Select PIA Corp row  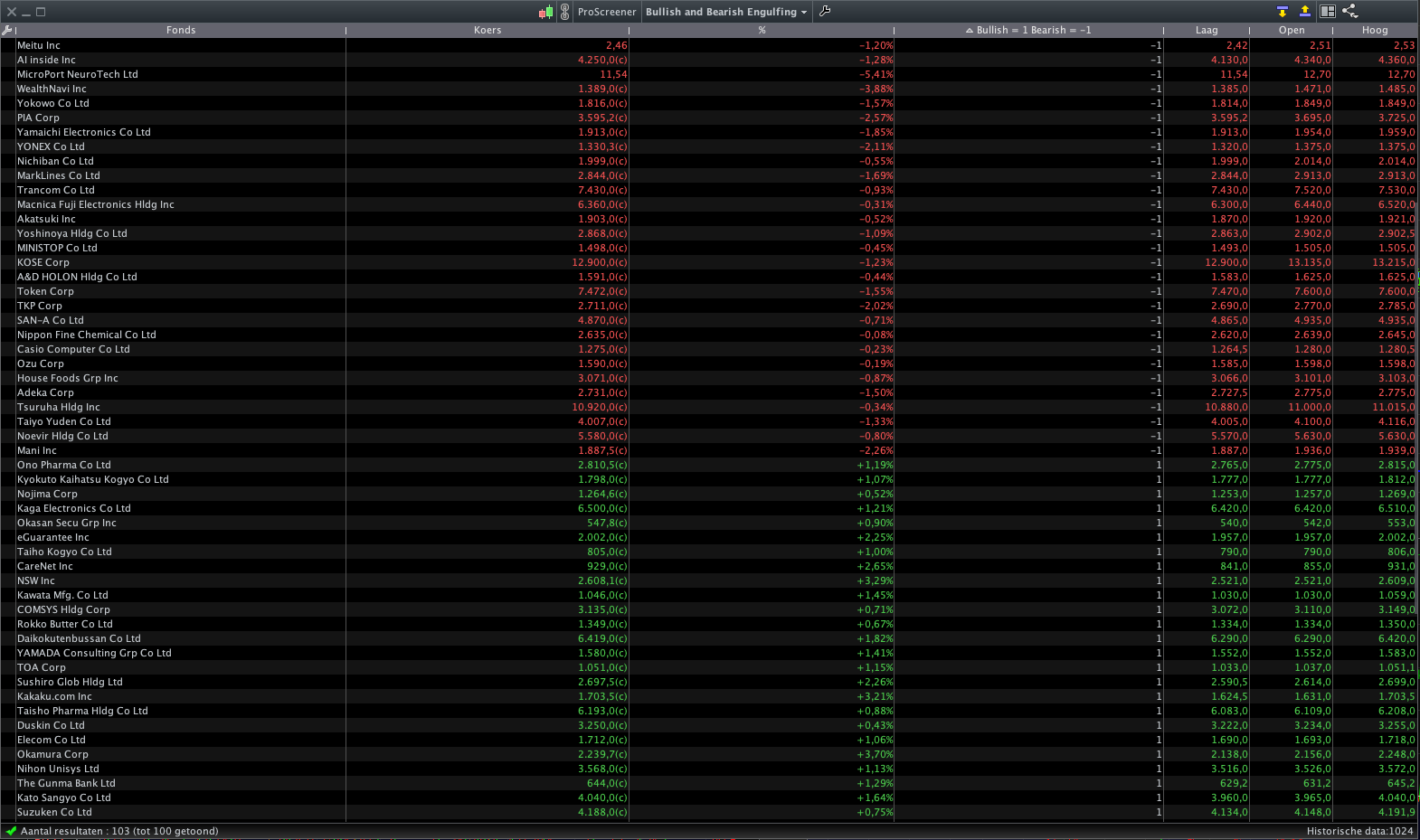pyautogui.click(x=709, y=118)
